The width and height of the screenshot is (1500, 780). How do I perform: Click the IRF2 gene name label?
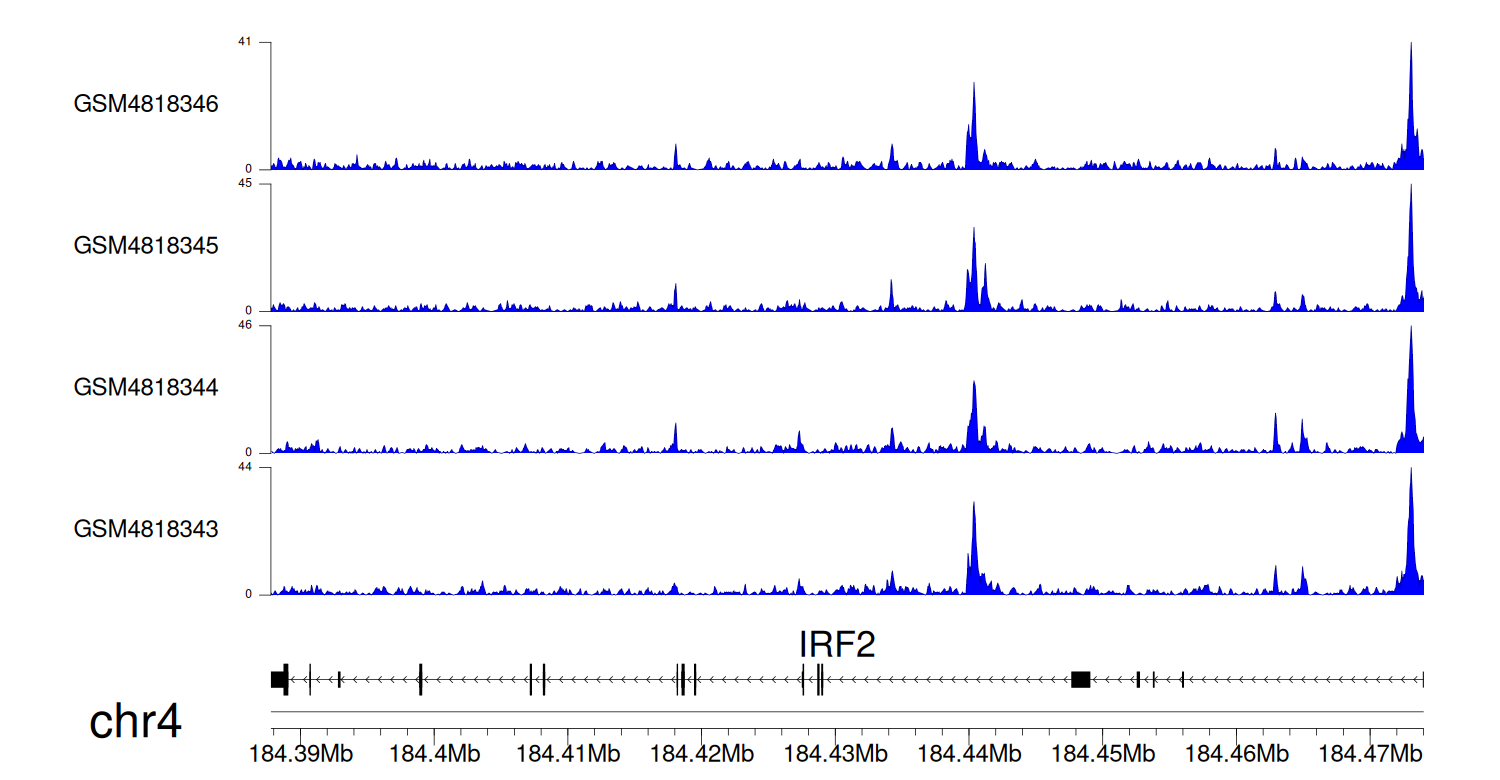pyautogui.click(x=837, y=645)
